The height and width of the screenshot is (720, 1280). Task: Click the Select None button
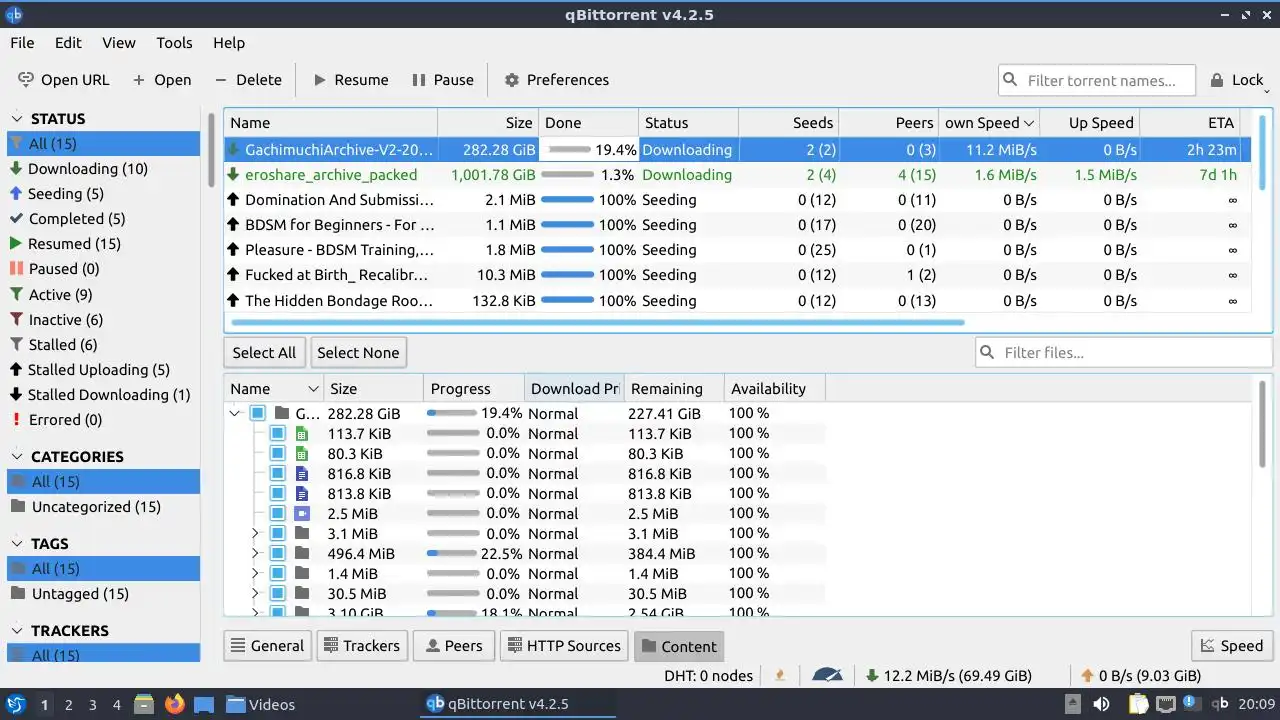pos(358,352)
